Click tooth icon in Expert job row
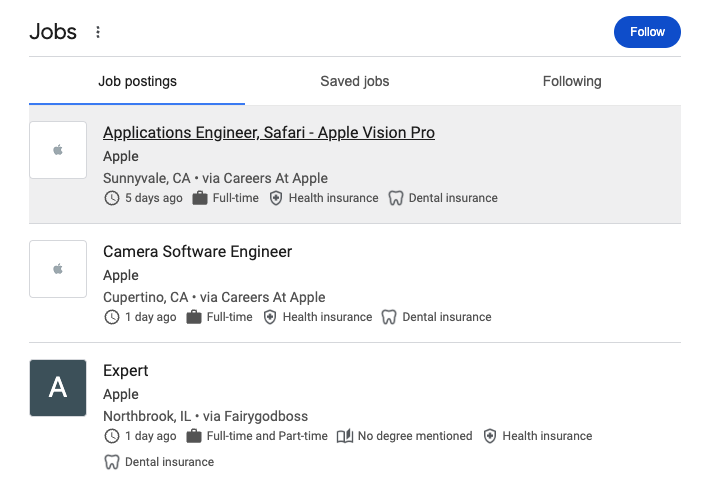The width and height of the screenshot is (712, 483). click(112, 462)
